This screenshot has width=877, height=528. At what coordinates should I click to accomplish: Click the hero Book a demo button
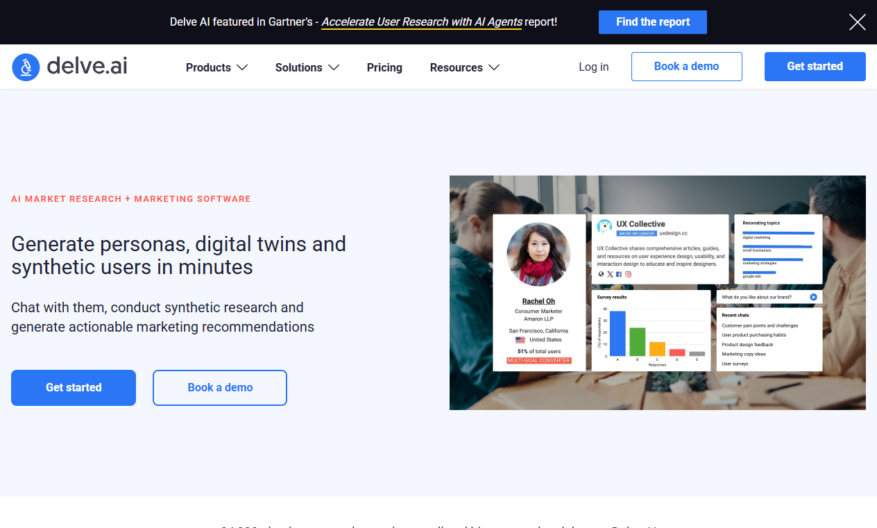pos(220,387)
